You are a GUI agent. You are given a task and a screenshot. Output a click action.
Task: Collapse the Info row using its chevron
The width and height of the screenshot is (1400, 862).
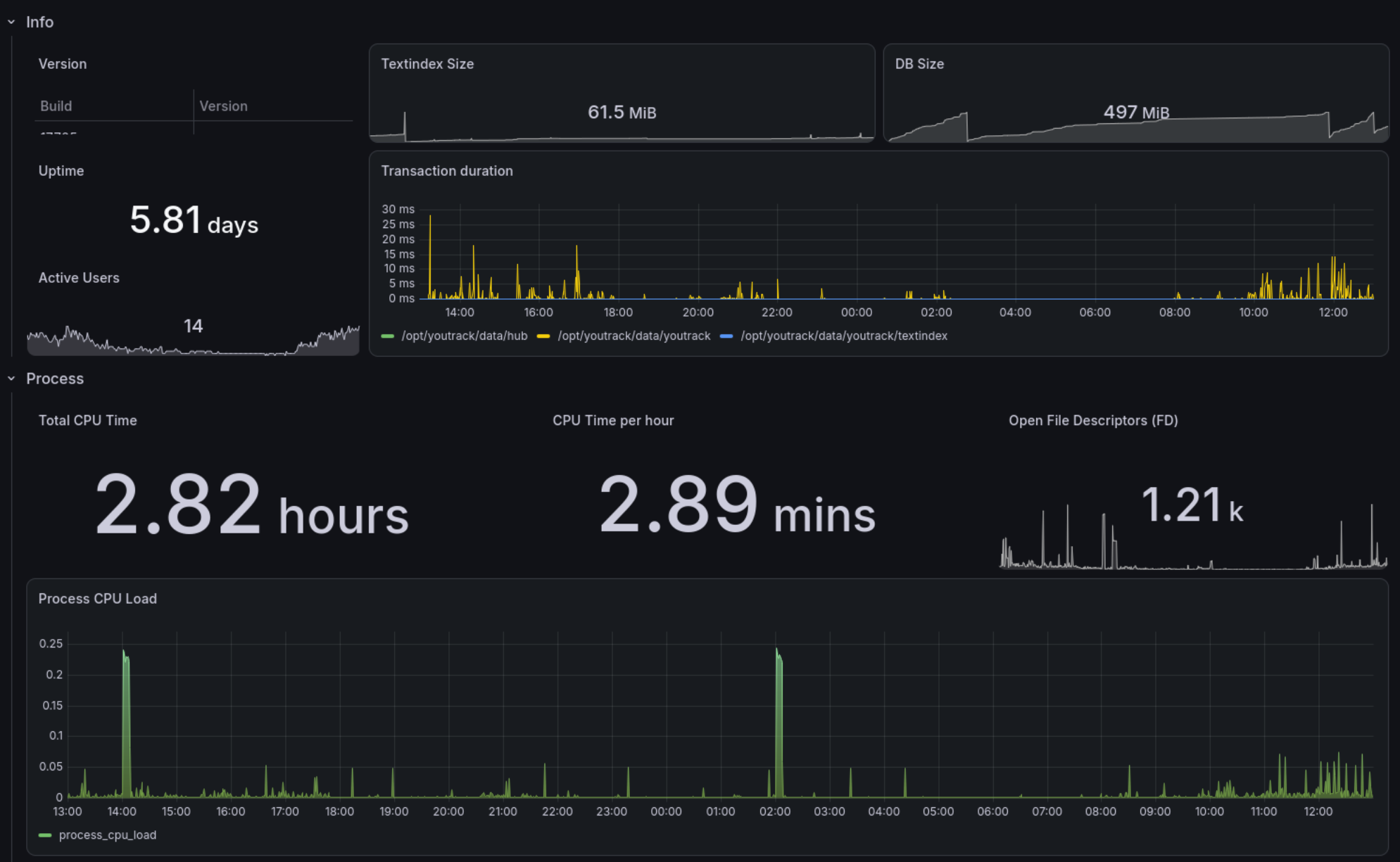[11, 23]
